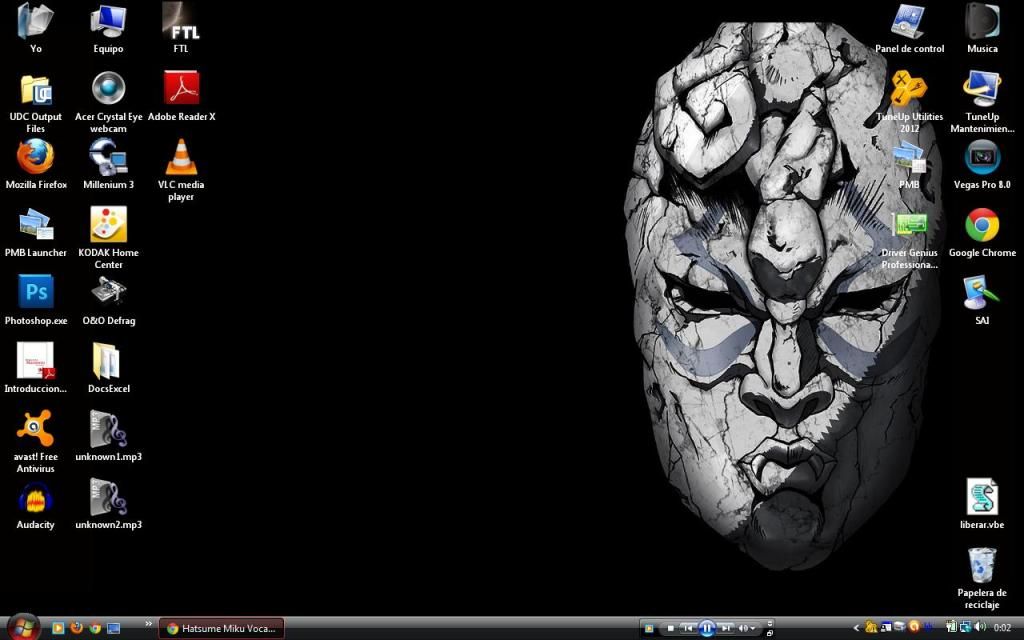Open Panel de control icon

(909, 29)
